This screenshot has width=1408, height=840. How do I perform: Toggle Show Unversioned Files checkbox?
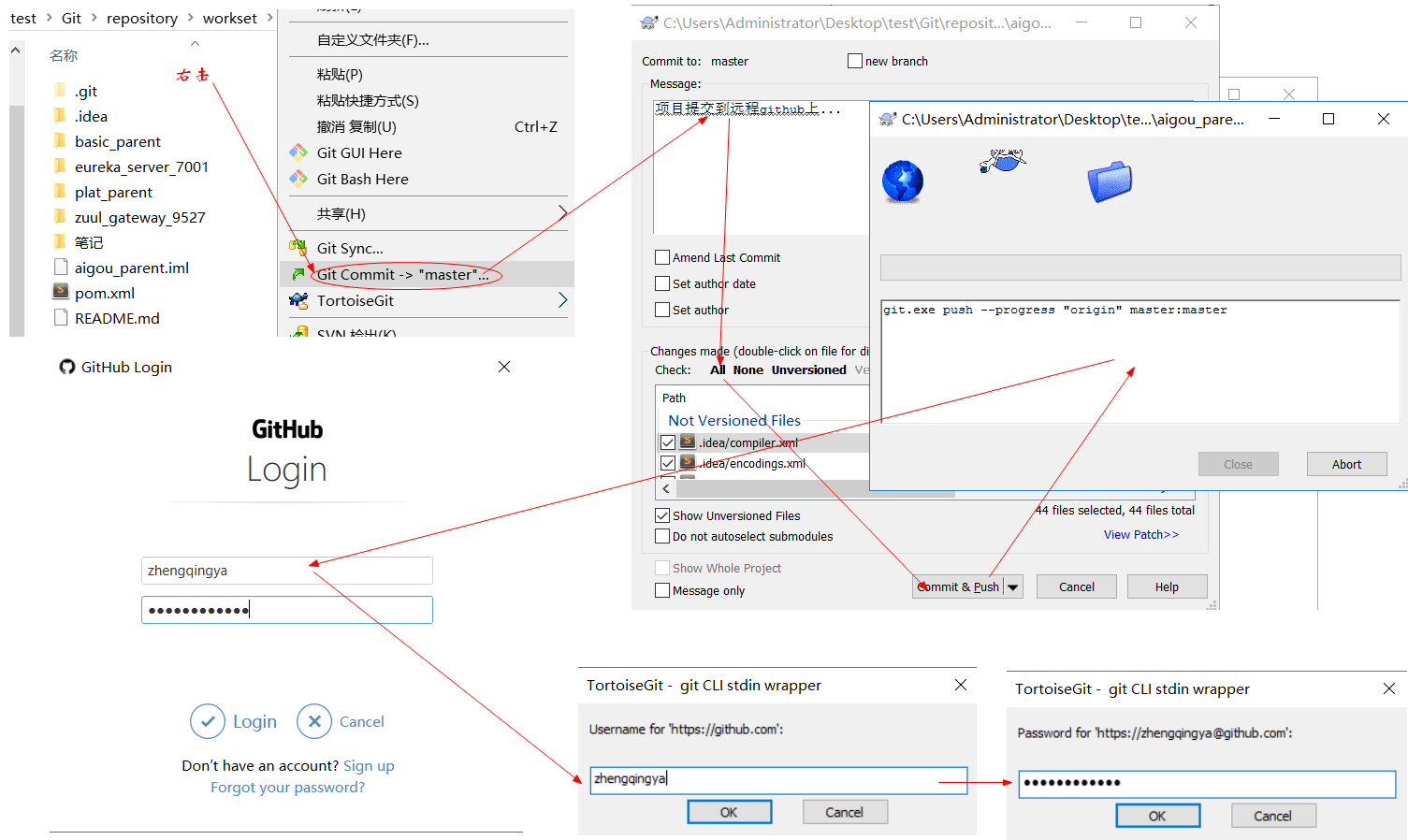[662, 515]
